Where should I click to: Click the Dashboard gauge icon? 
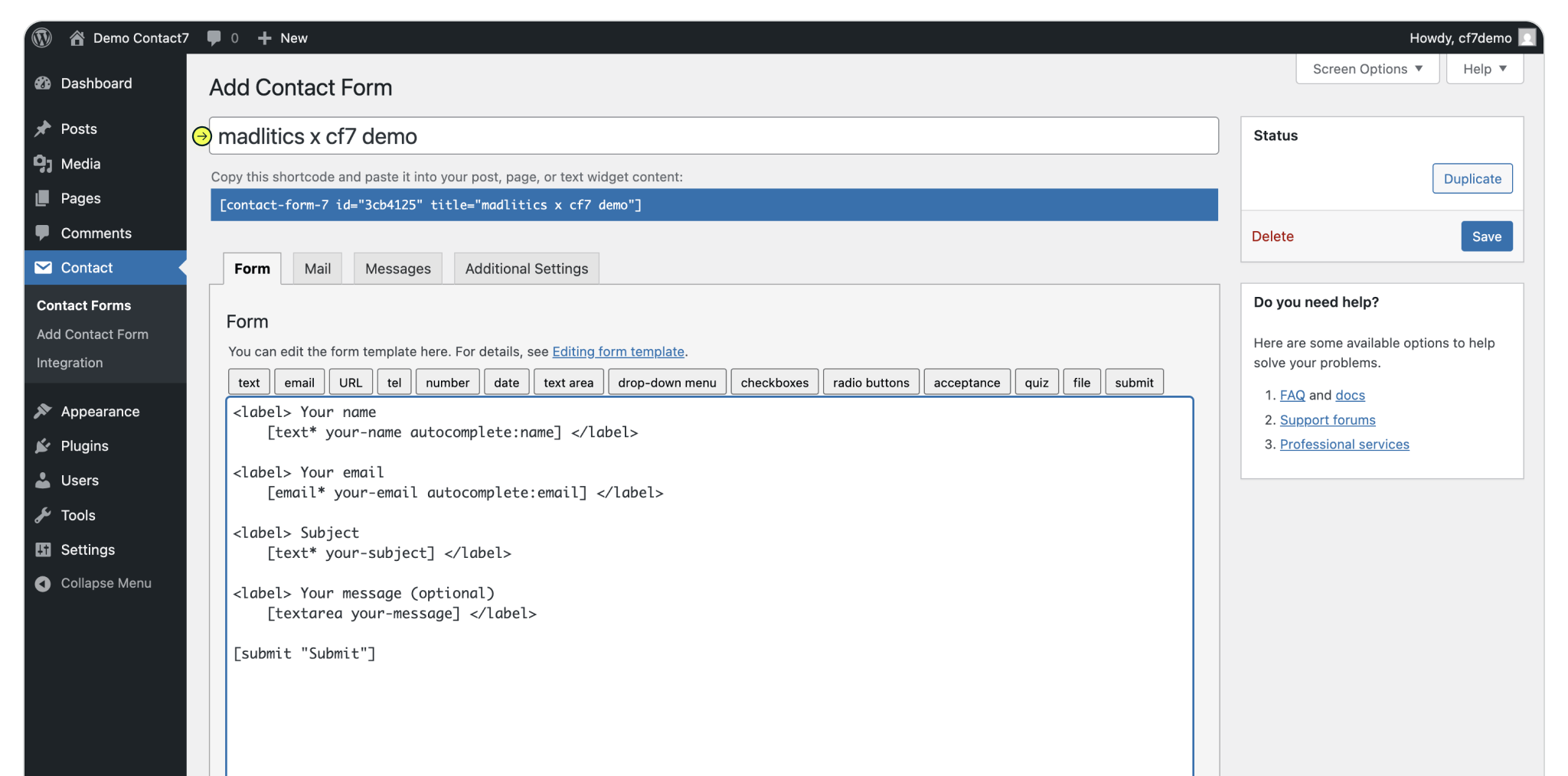(43, 83)
